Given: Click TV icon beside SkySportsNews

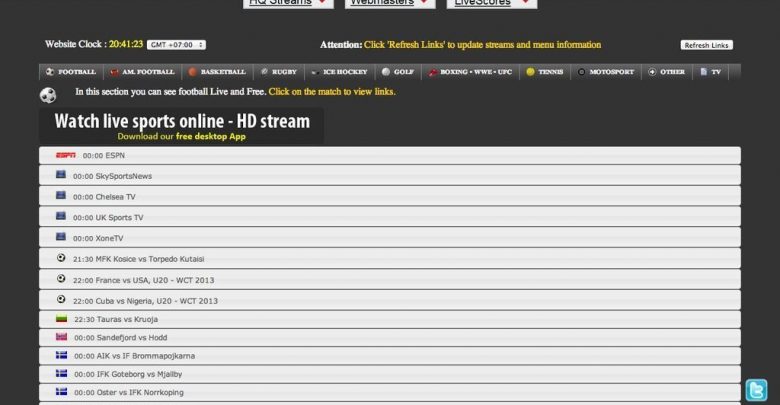Looking at the screenshot, I should 61,175.
